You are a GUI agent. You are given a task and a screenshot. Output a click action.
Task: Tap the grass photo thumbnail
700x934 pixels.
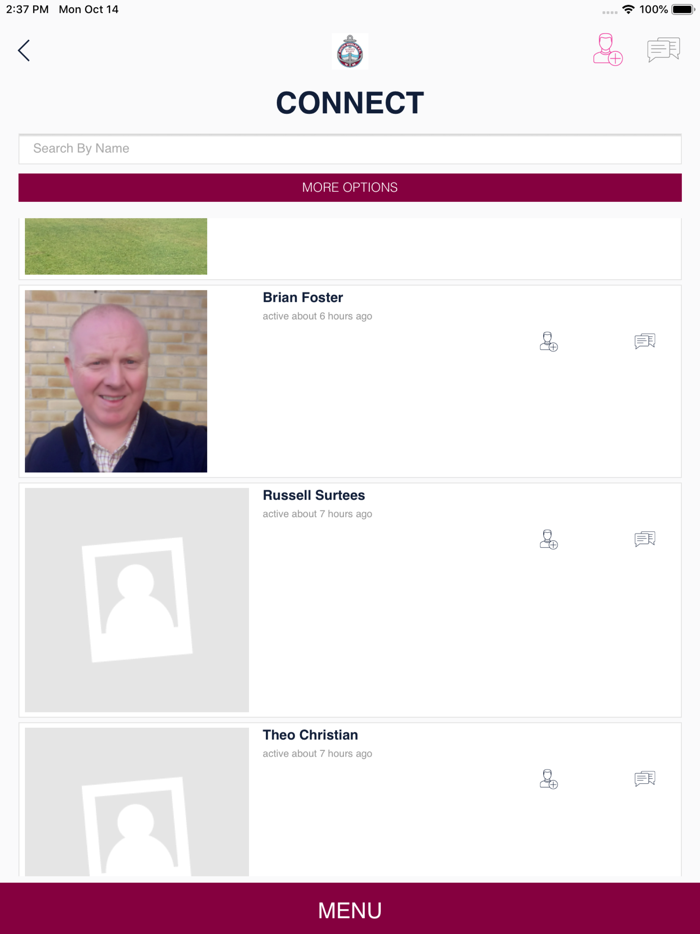coord(116,246)
